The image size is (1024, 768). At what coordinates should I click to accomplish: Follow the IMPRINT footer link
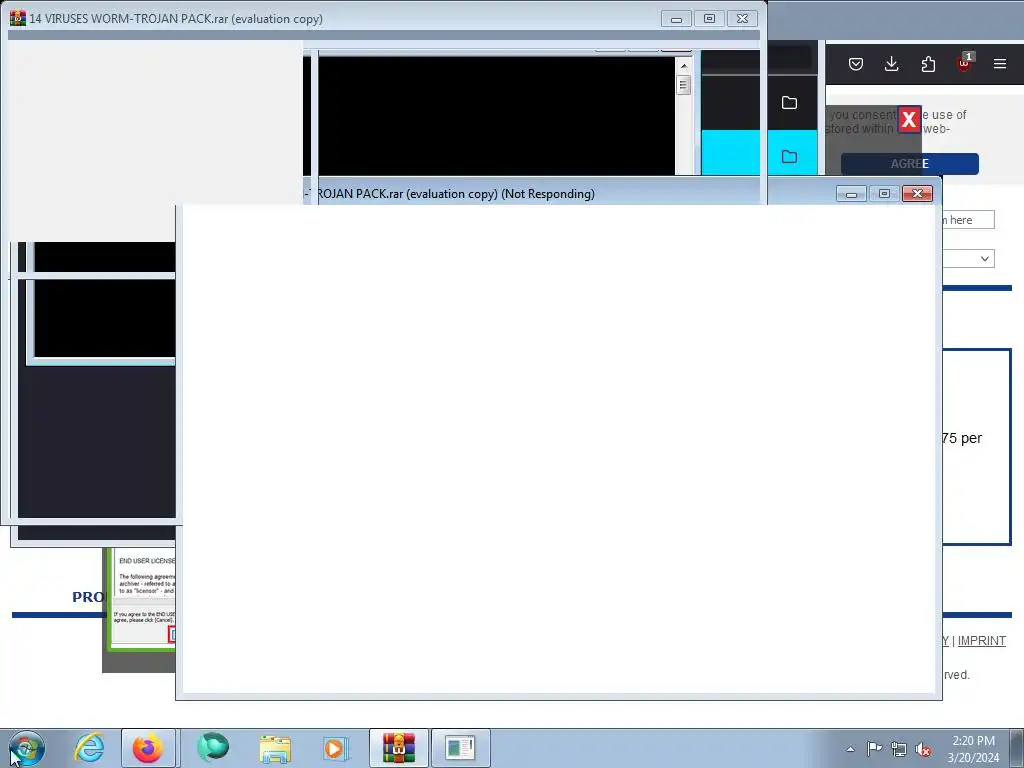click(982, 641)
